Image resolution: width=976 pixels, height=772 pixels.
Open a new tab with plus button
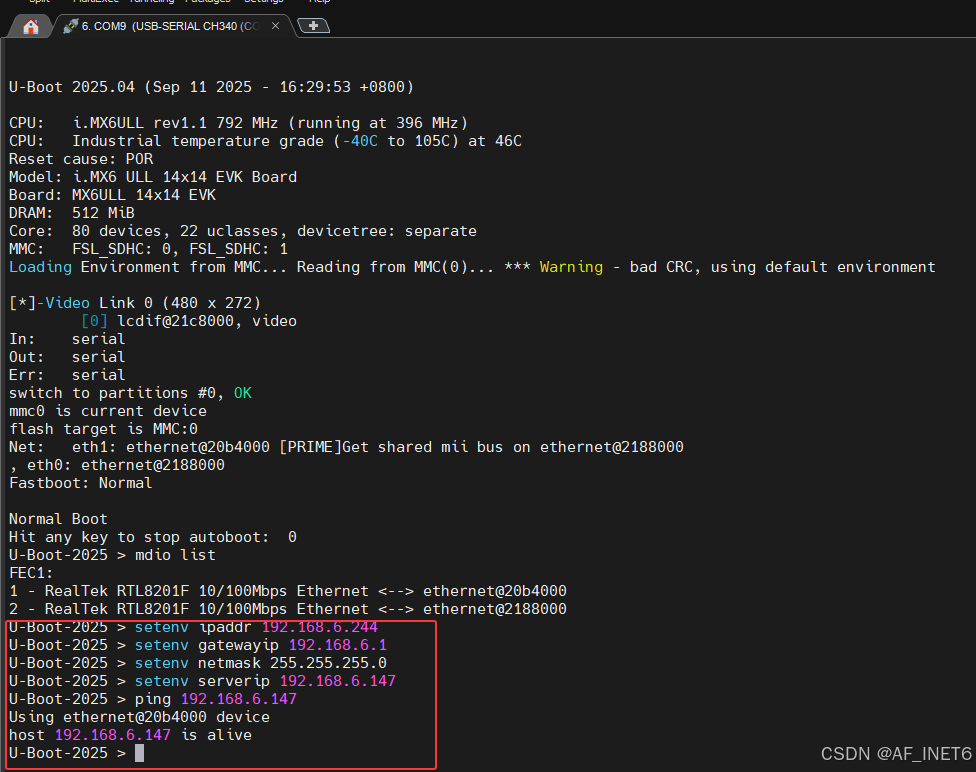pos(314,26)
